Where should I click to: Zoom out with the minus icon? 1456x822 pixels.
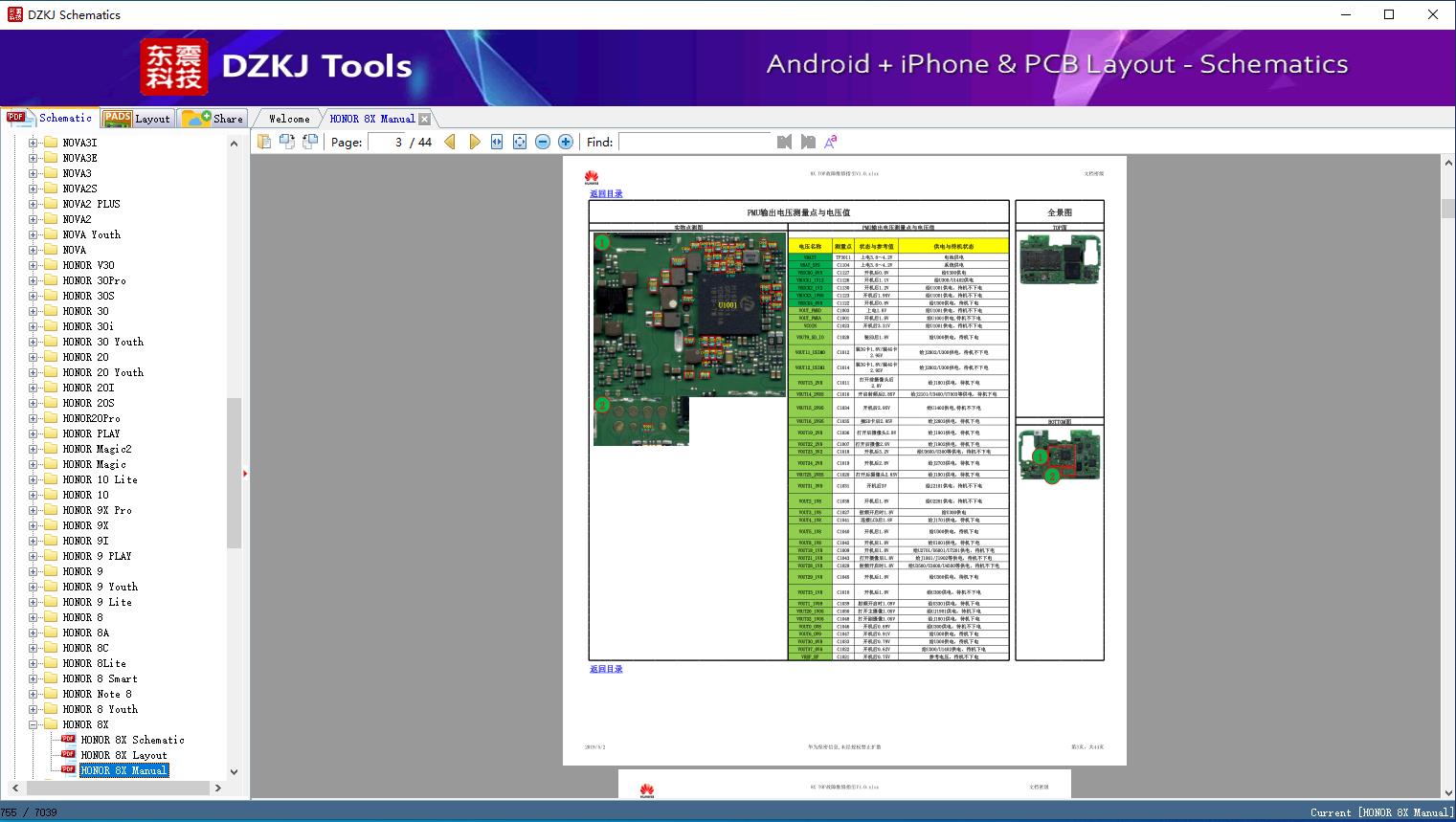[543, 142]
